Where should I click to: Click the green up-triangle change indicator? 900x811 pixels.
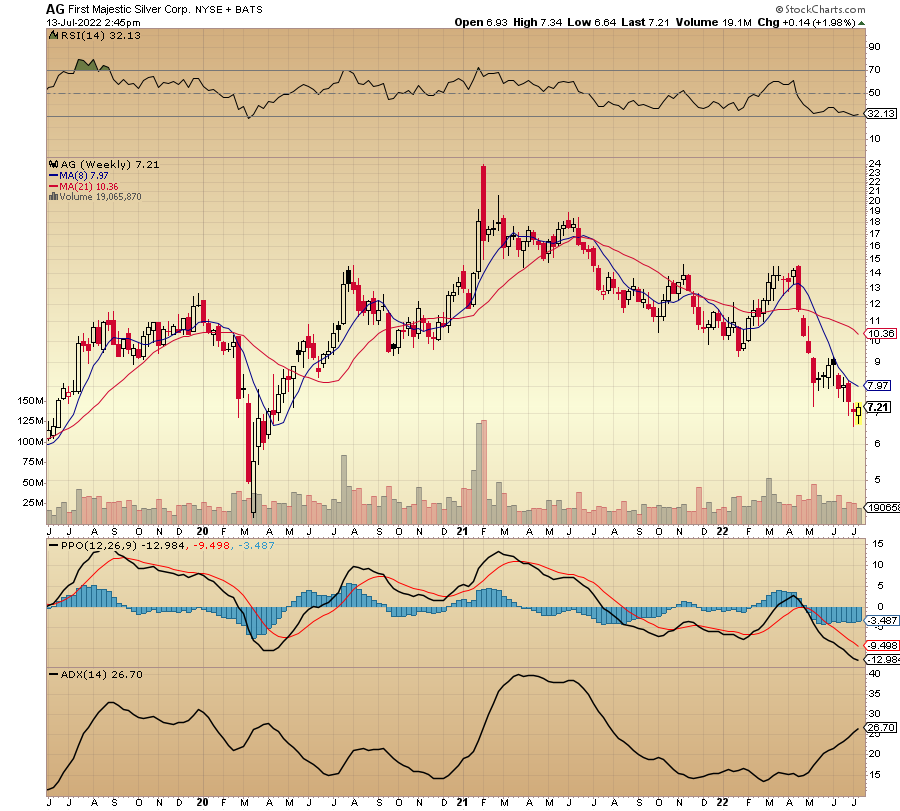[x=862, y=23]
